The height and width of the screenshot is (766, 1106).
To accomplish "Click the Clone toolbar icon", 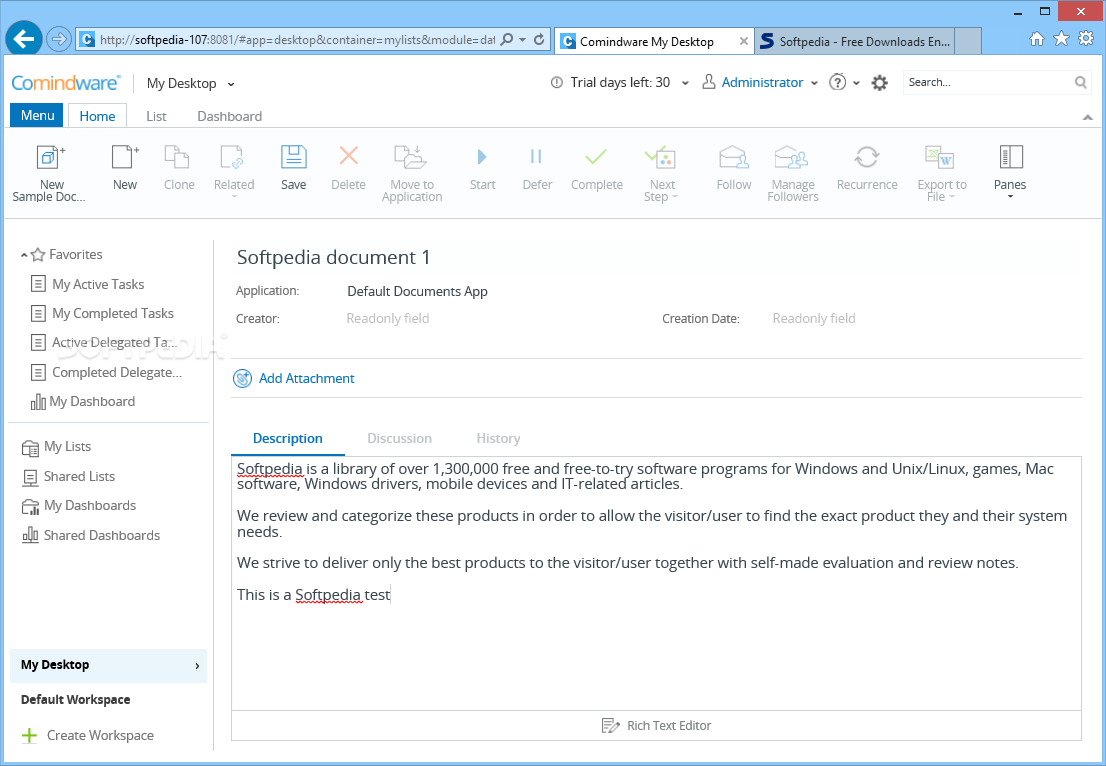I will (178, 157).
